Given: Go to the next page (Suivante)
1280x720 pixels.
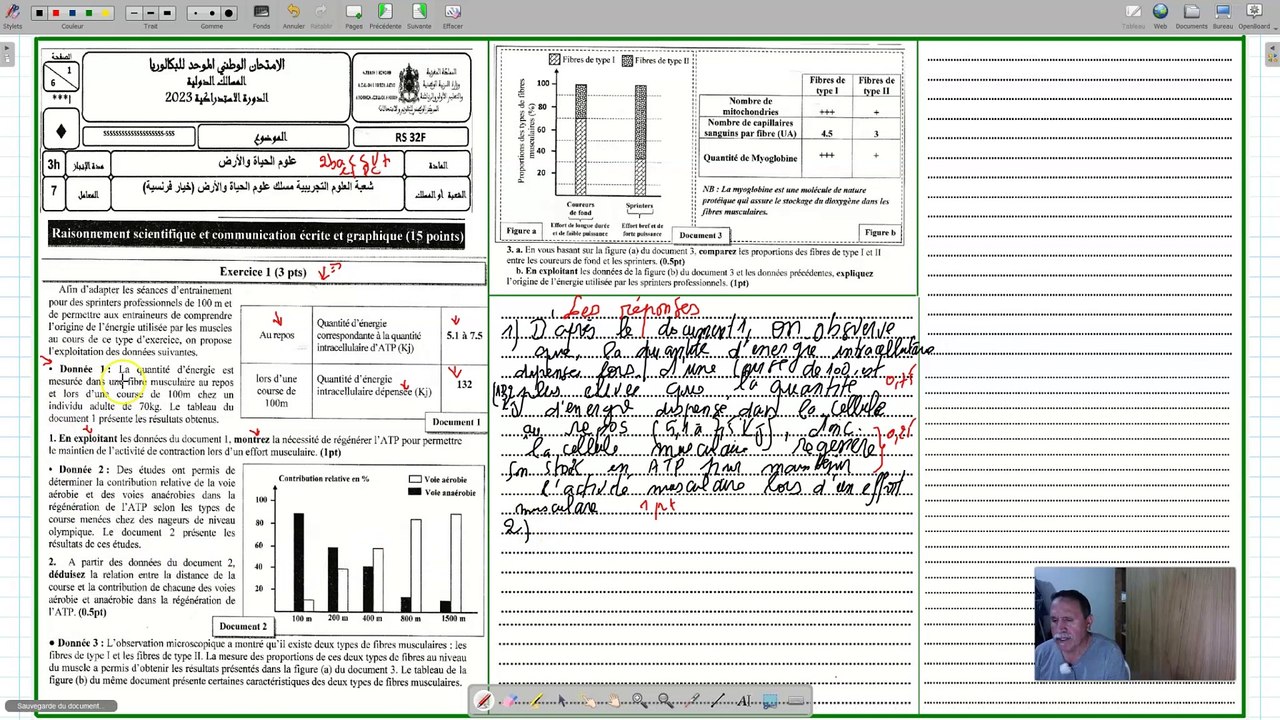Looking at the screenshot, I should [x=419, y=15].
